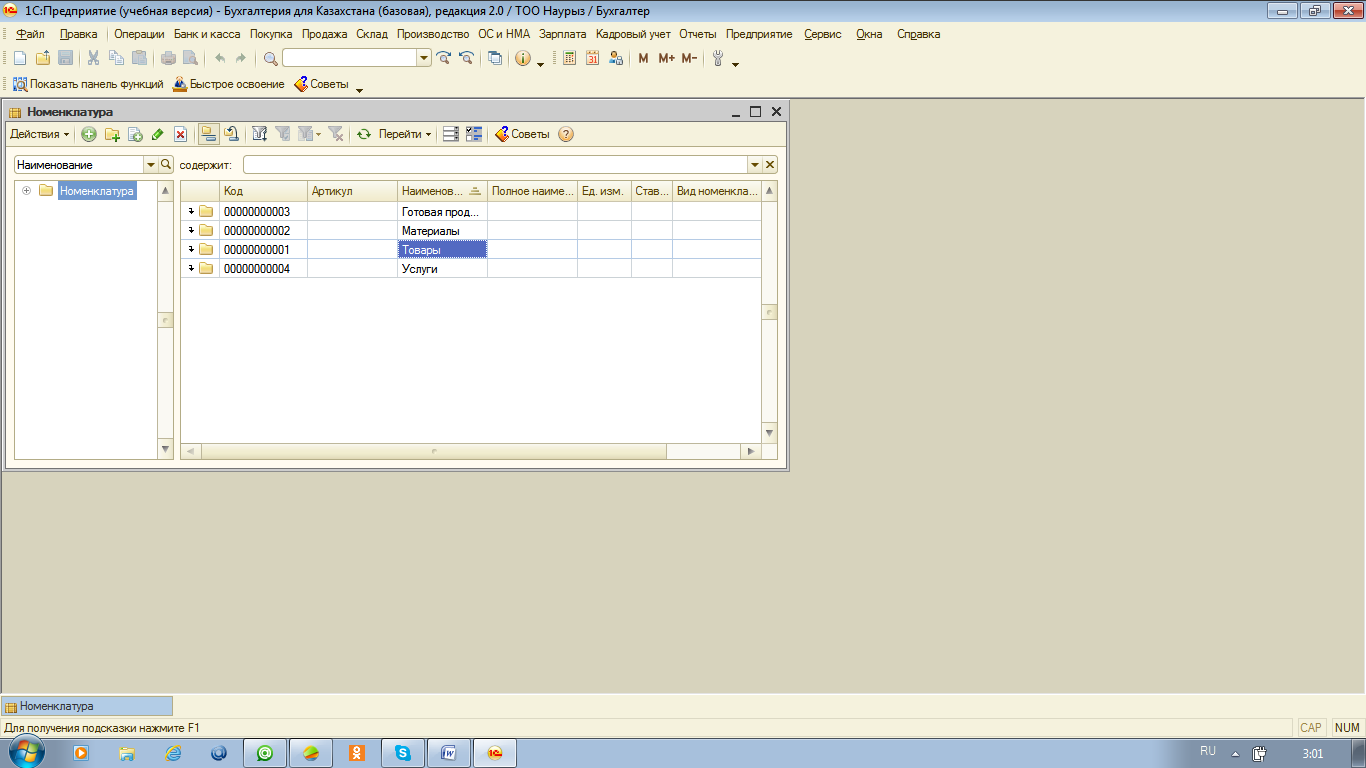
Task: Add a new group folder icon
Action: 112,134
